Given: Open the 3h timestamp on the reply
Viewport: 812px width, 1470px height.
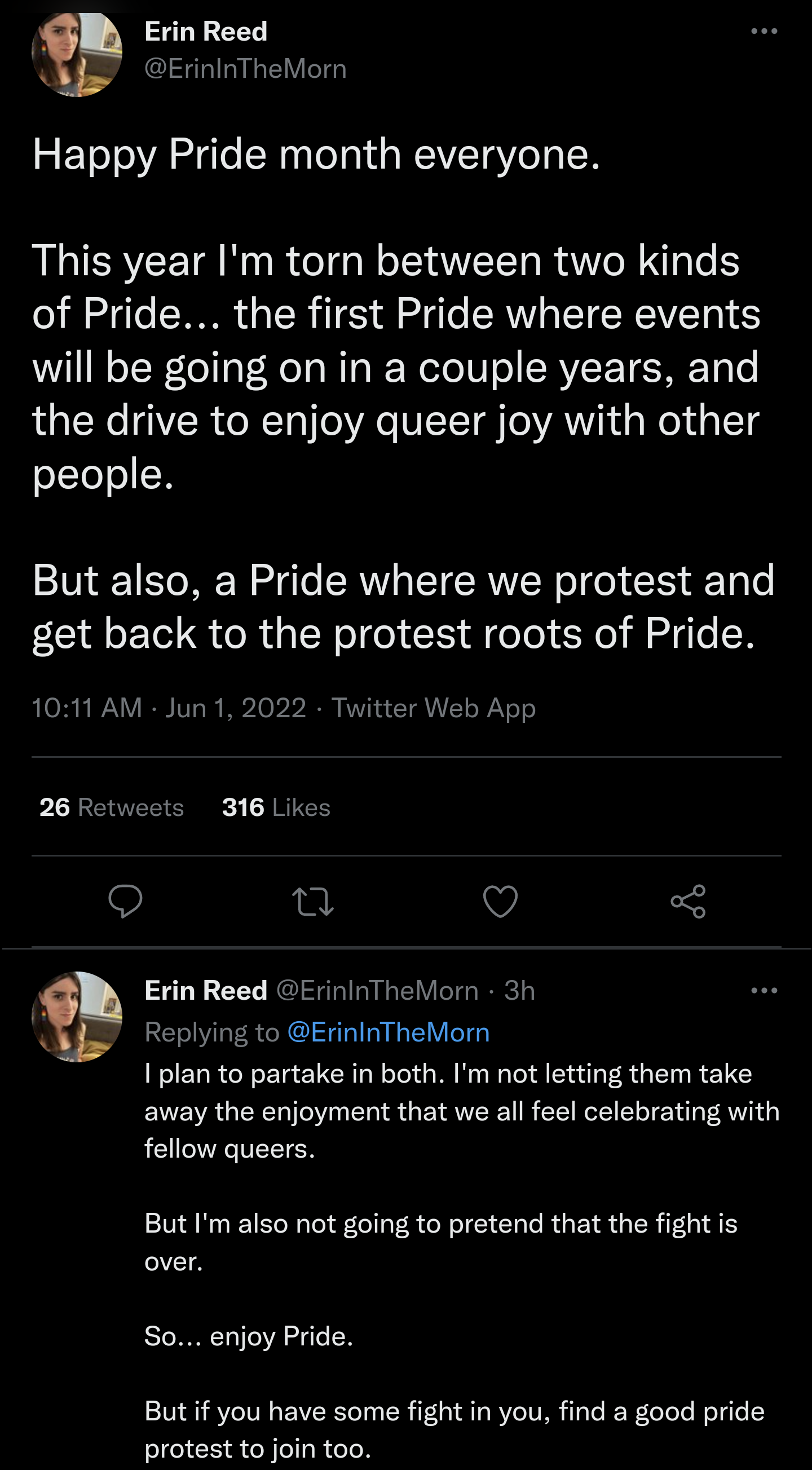Looking at the screenshot, I should click(519, 991).
